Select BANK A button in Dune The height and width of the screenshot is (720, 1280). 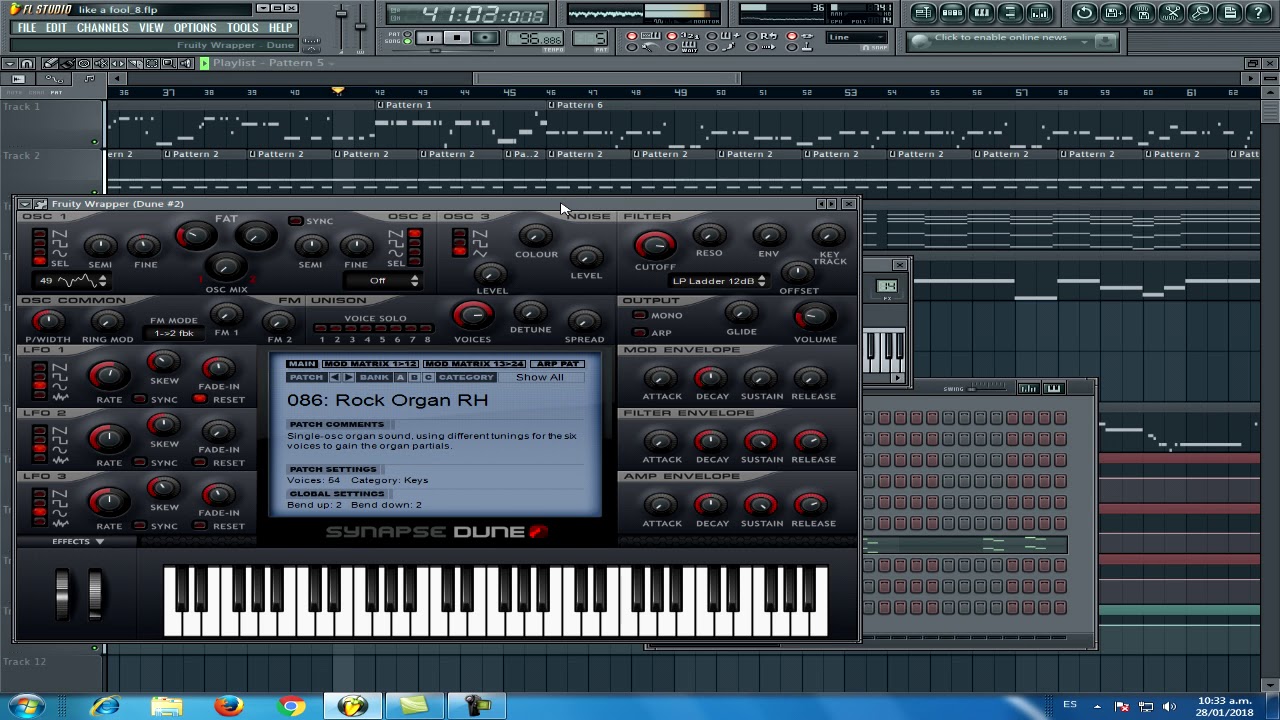pos(400,377)
